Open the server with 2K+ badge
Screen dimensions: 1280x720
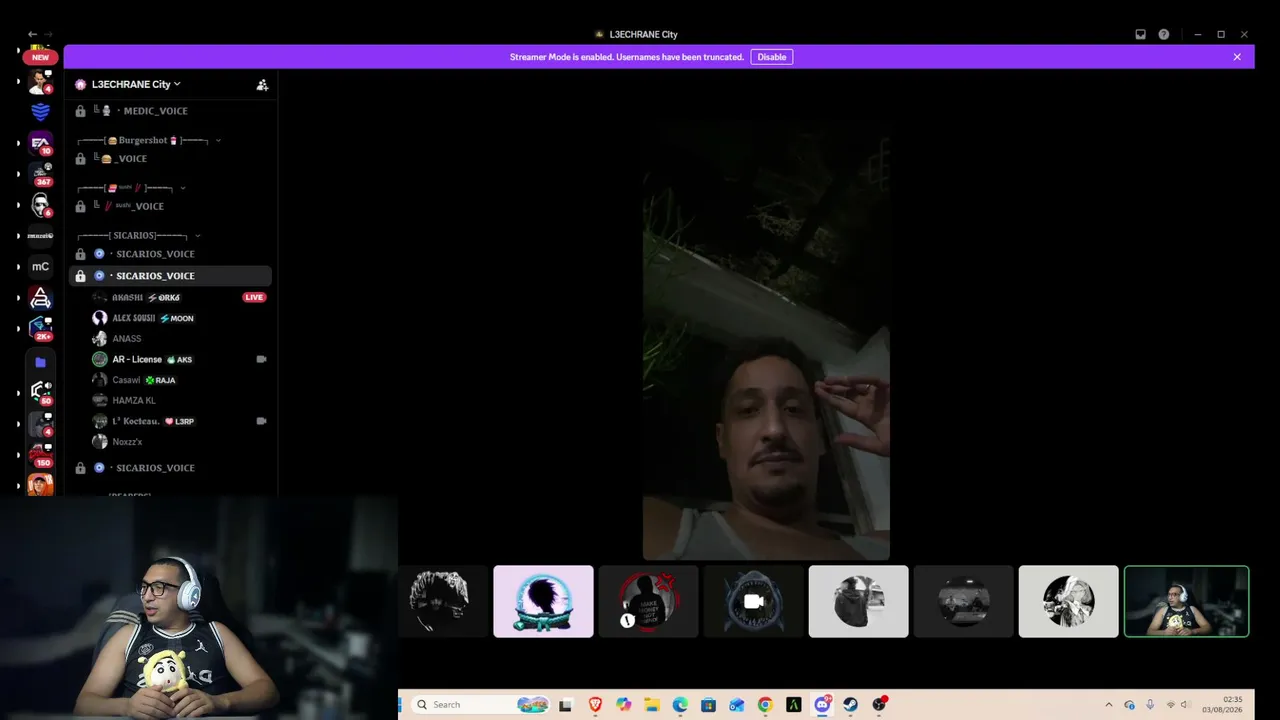coord(40,328)
